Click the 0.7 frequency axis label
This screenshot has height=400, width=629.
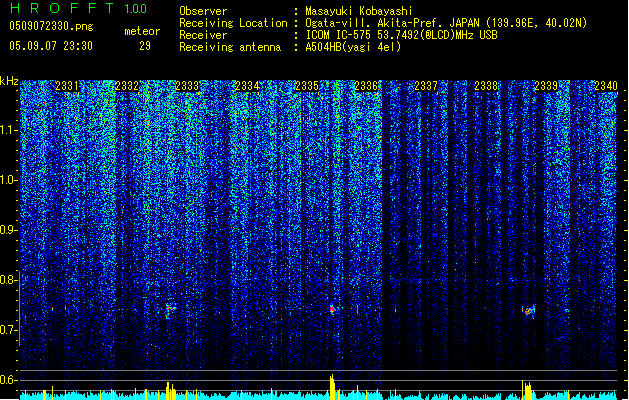[x=8, y=330]
